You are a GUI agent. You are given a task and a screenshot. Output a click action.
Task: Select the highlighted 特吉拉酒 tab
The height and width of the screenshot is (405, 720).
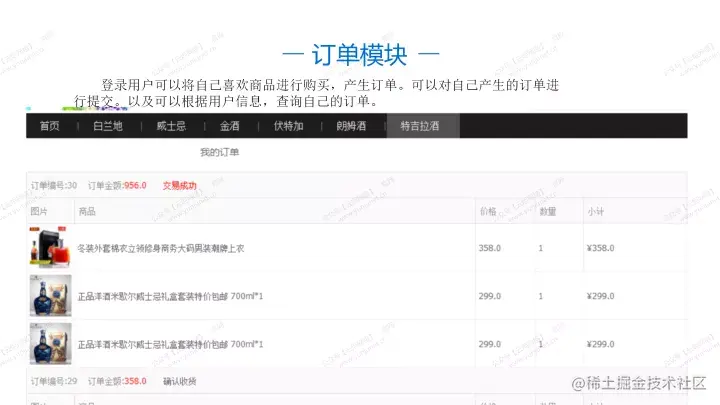(x=423, y=126)
